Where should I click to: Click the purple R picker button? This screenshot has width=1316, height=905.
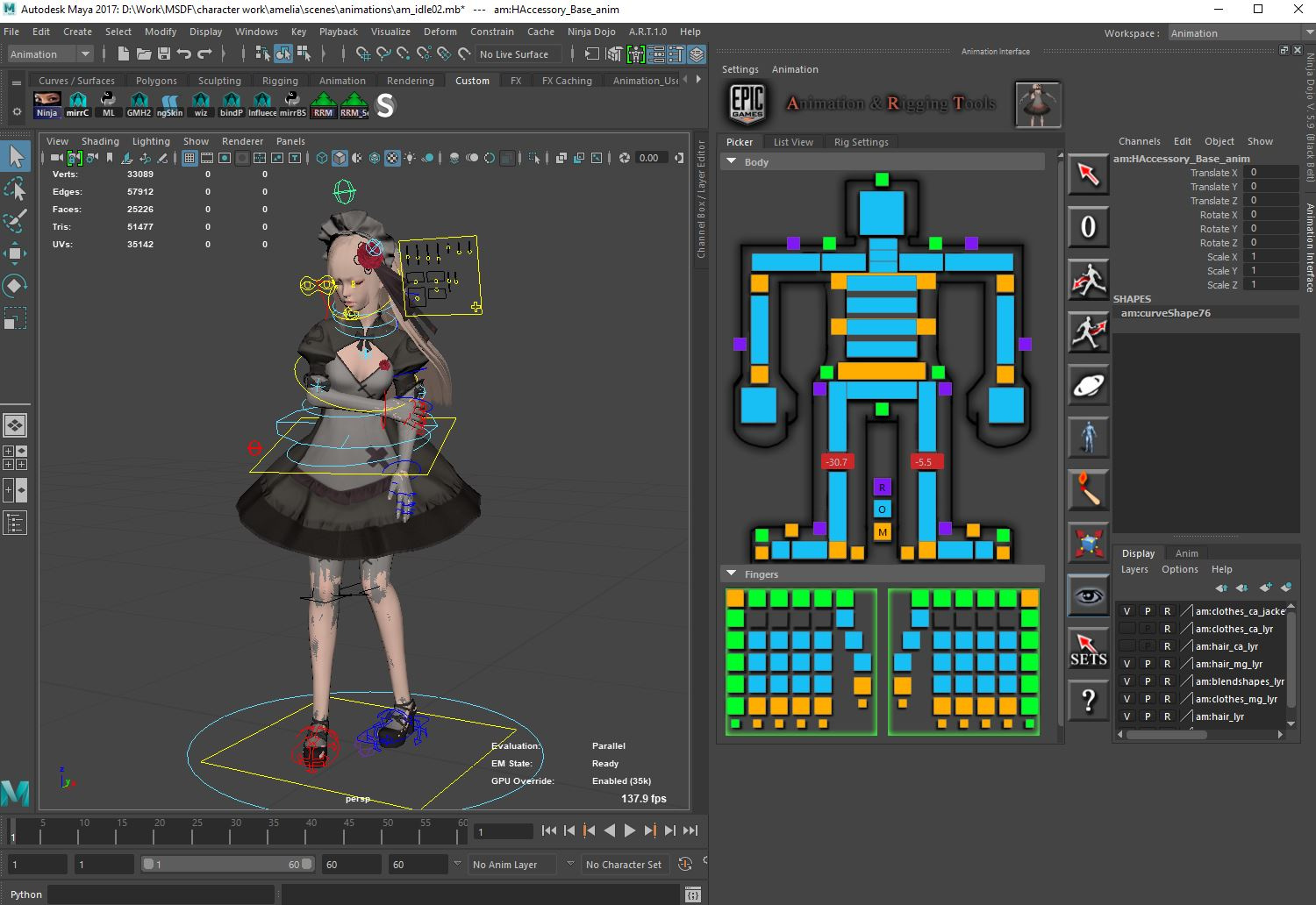point(883,487)
